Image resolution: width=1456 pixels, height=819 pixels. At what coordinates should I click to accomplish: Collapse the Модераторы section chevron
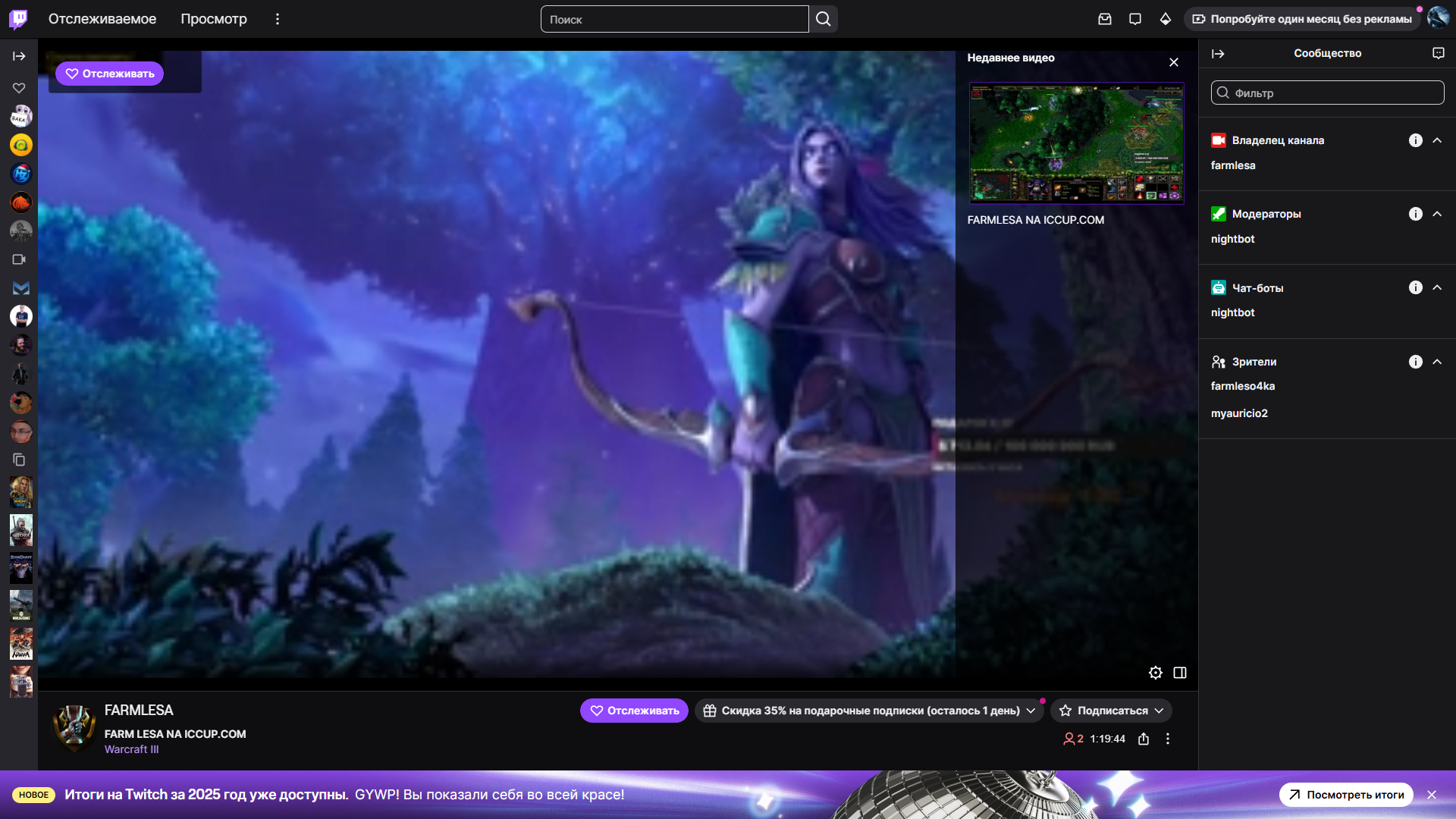click(1437, 214)
